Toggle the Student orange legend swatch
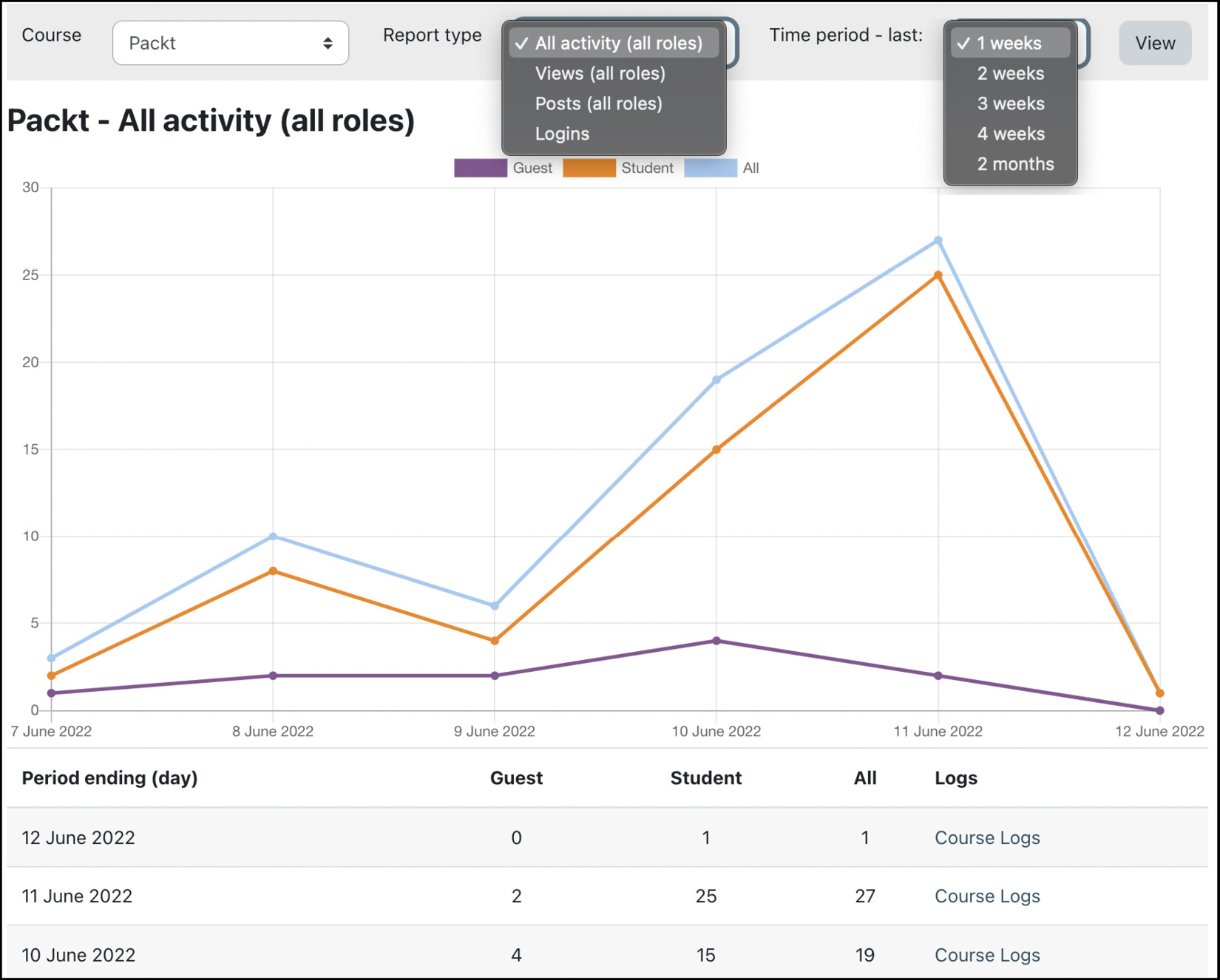 (589, 168)
